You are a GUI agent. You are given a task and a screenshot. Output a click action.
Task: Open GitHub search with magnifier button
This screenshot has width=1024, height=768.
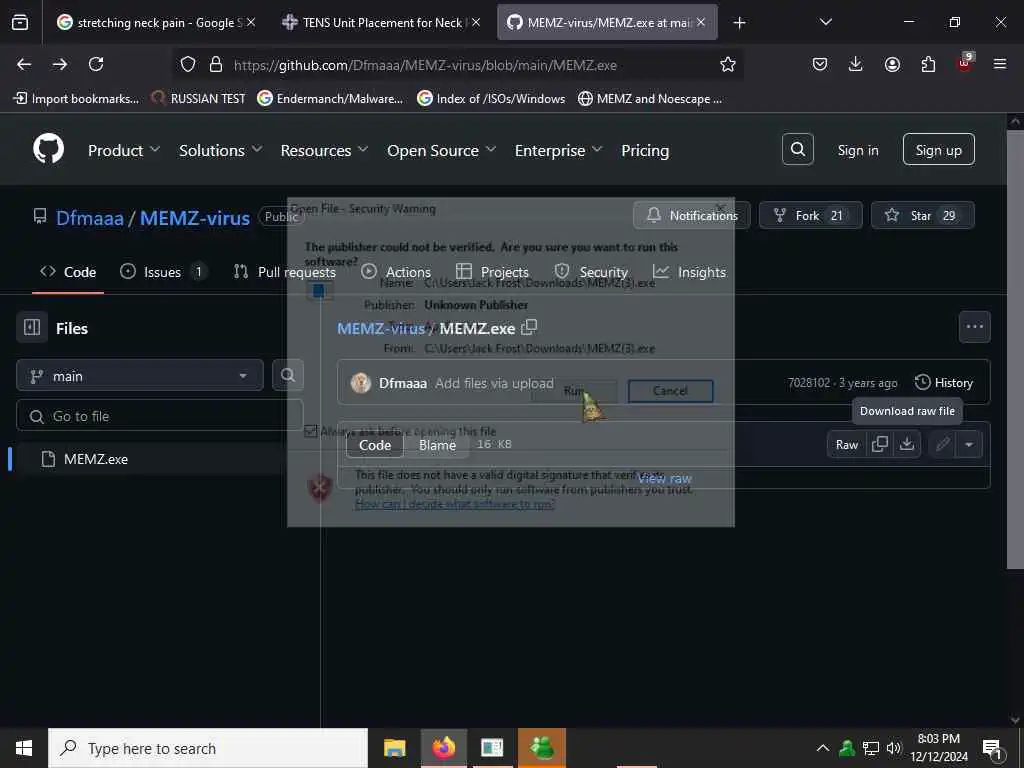coord(797,150)
